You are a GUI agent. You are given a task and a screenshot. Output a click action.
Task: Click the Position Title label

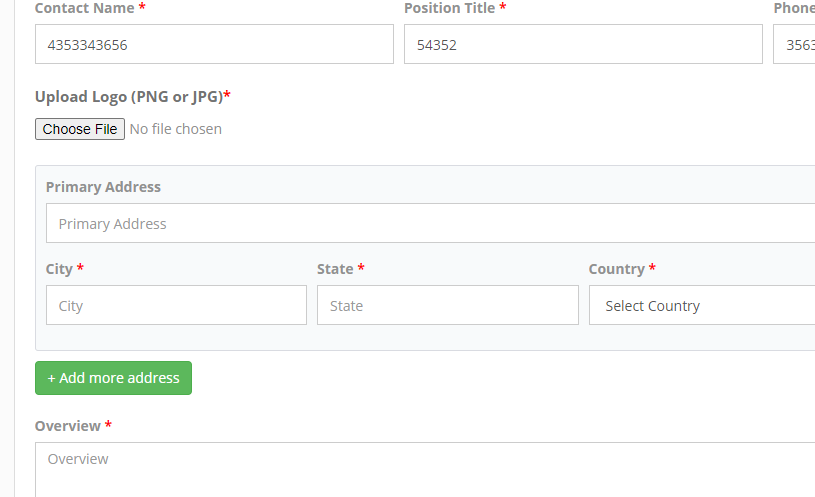(x=450, y=8)
